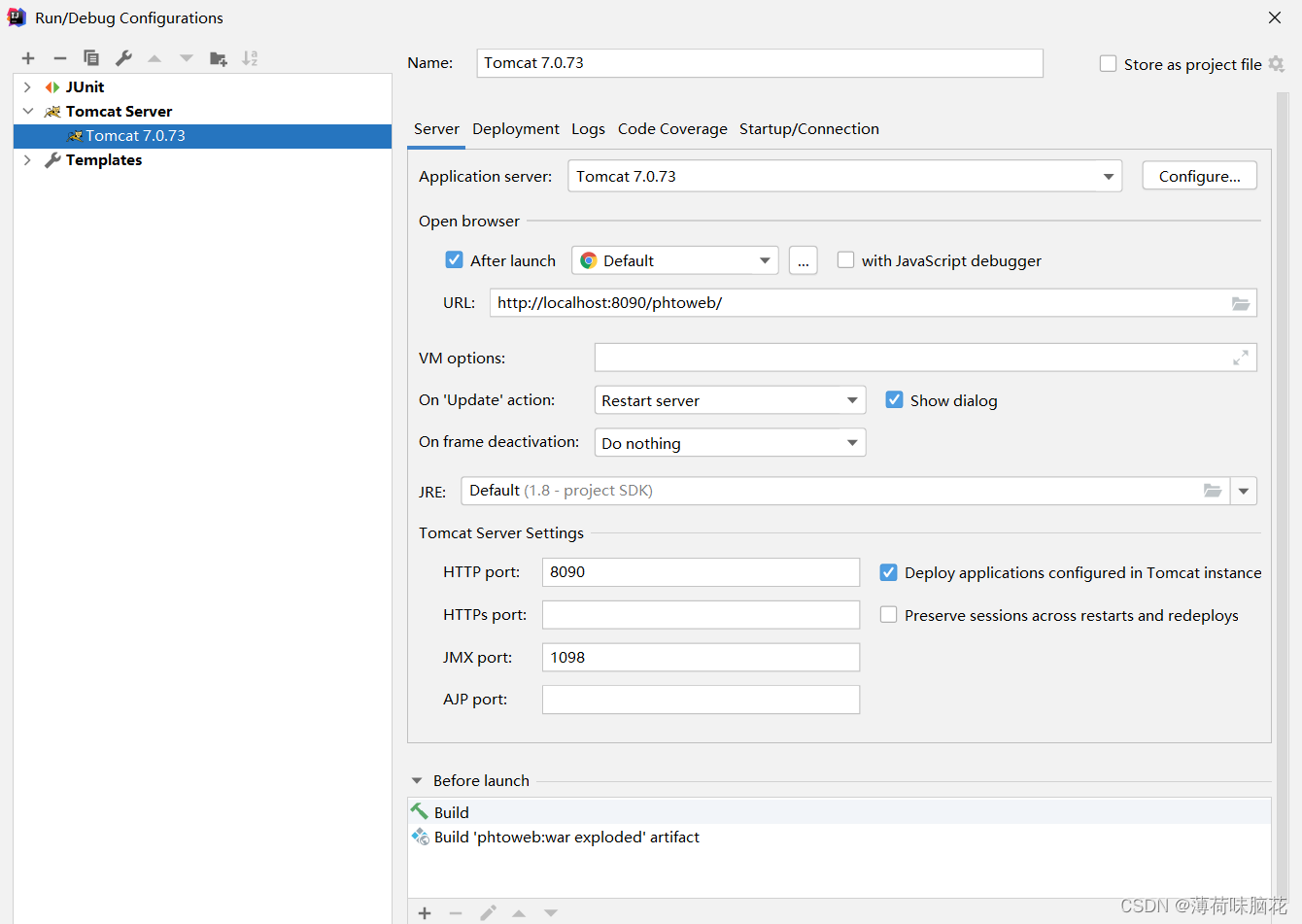The width and height of the screenshot is (1302, 924).
Task: Open On 'Update' action Restart server dropdown
Action: [730, 400]
